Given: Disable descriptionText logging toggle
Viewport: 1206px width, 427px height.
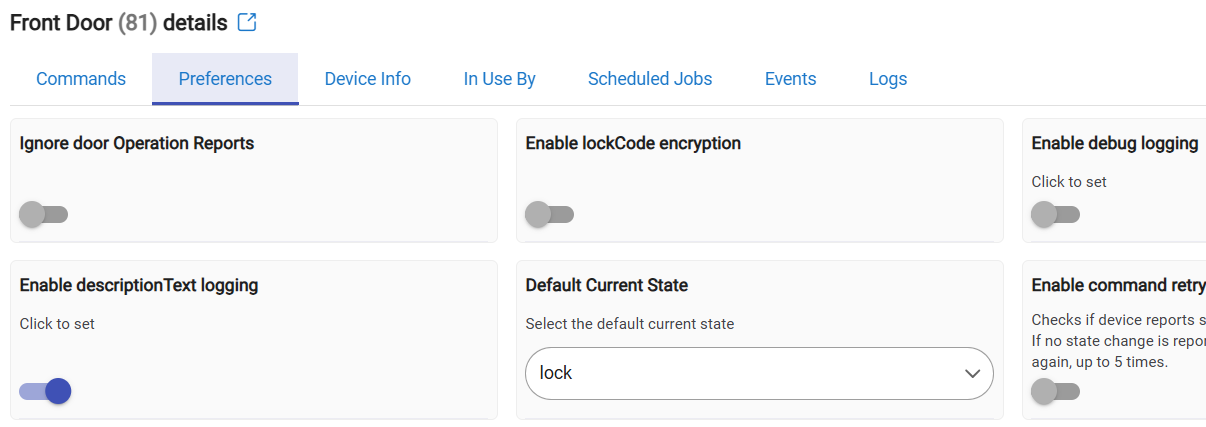Looking at the screenshot, I should (46, 391).
